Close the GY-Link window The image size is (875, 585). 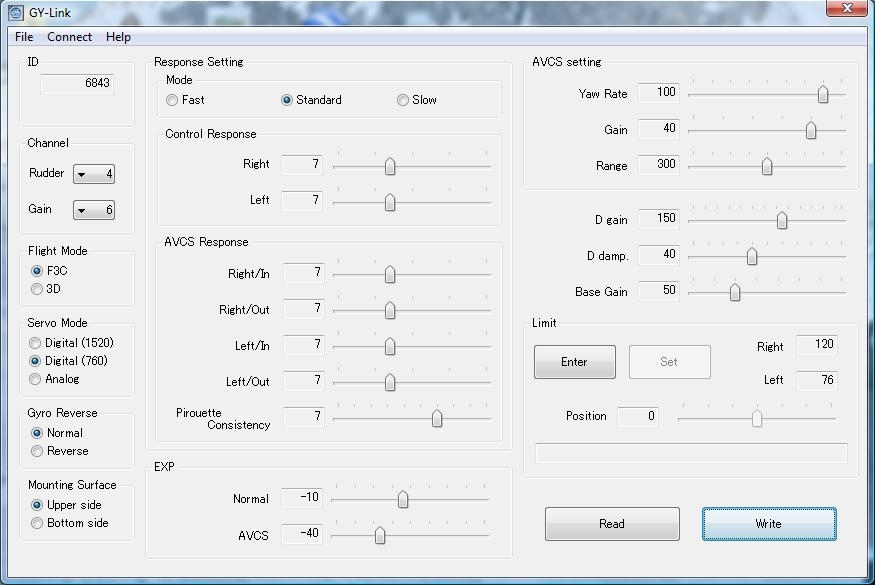tap(846, 9)
